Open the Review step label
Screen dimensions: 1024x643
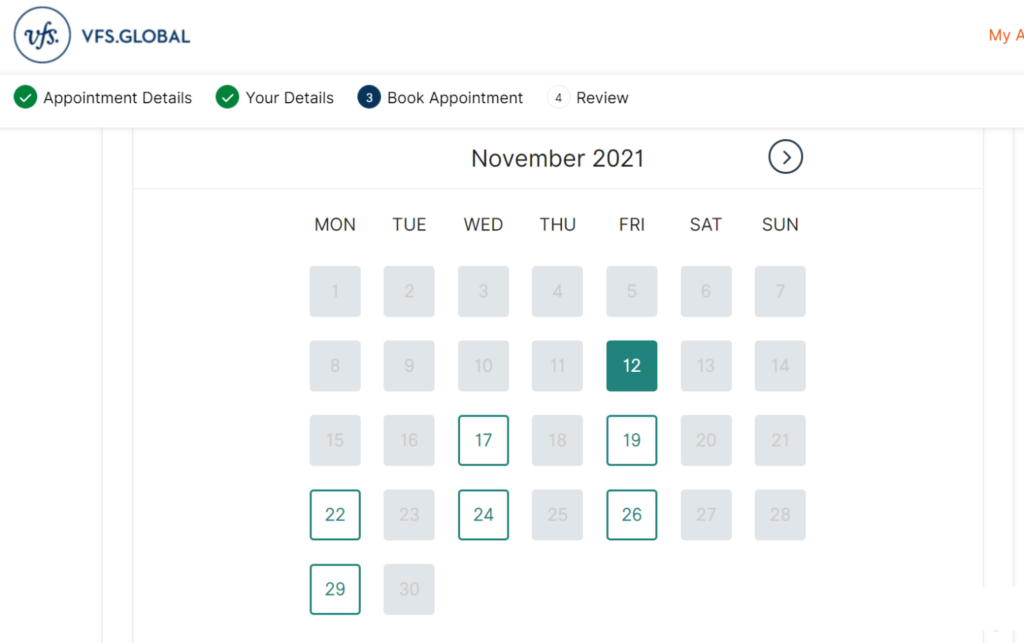point(602,98)
